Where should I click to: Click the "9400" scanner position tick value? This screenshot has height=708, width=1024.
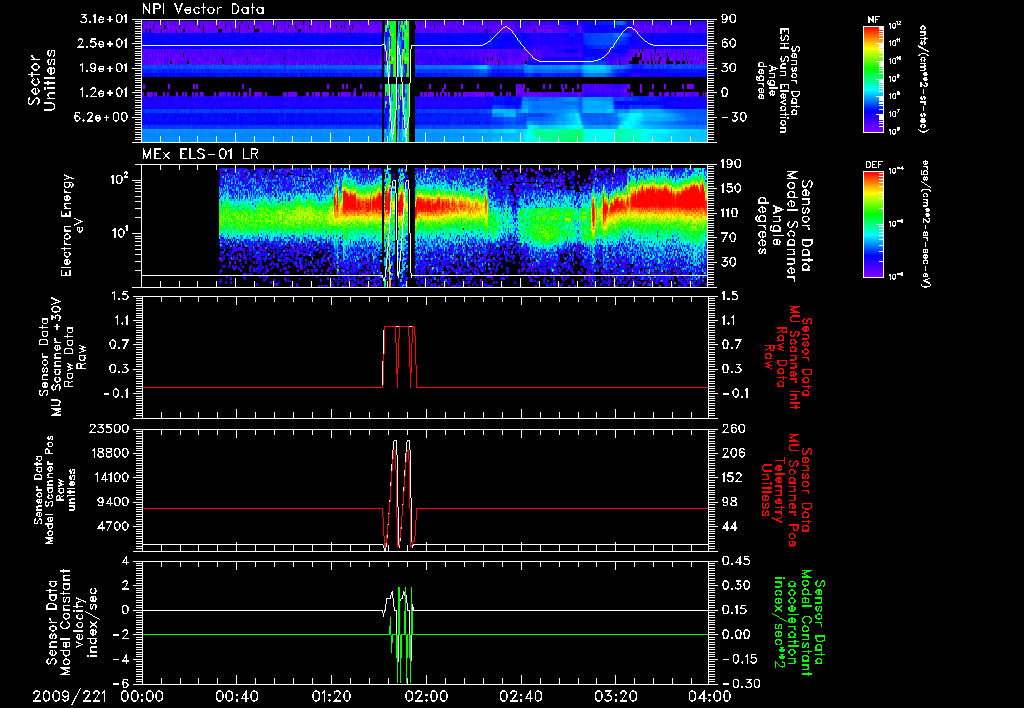click(114, 502)
